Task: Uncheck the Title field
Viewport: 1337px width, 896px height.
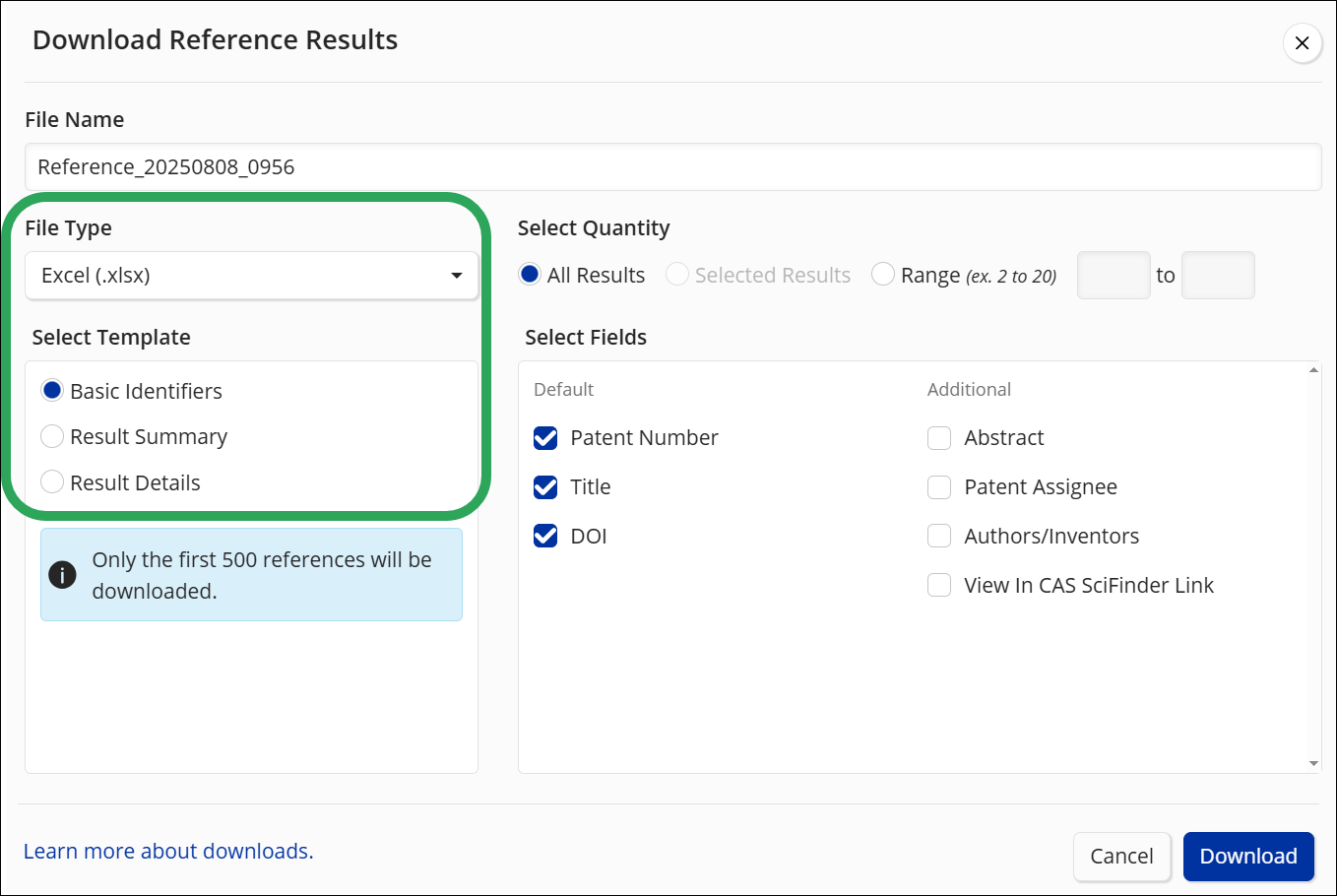Action: [545, 487]
